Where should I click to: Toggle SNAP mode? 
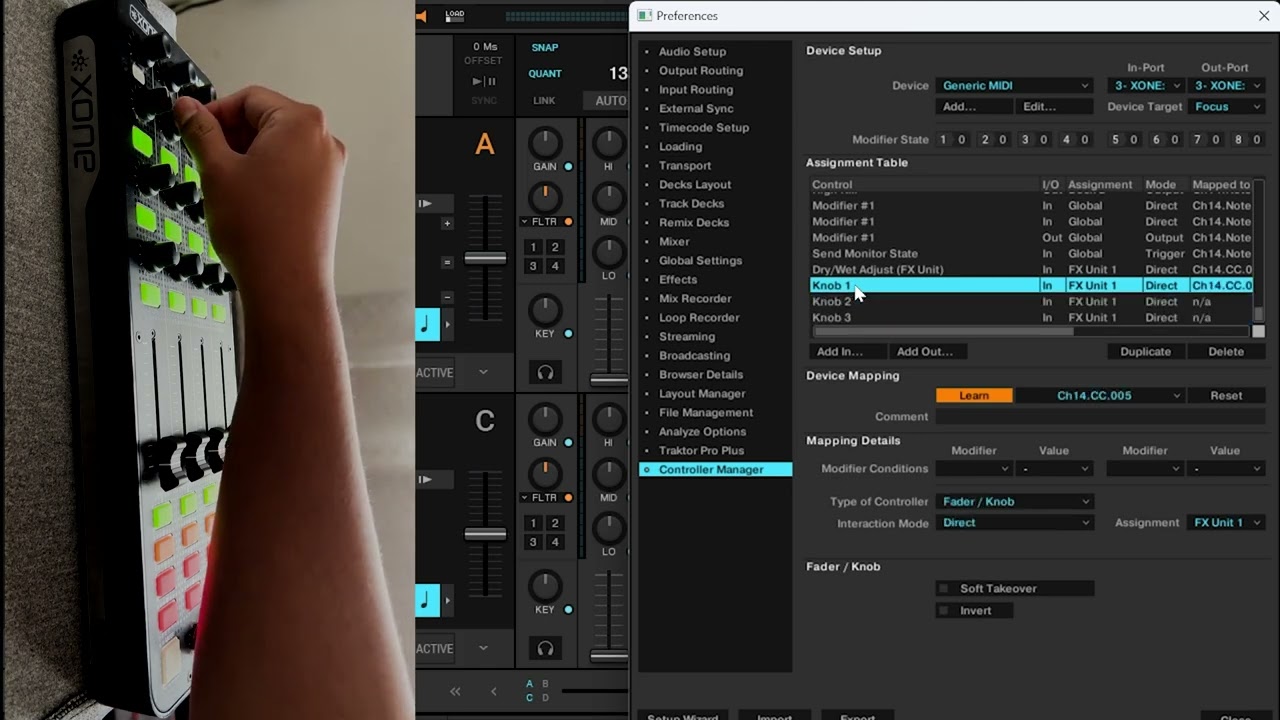tap(545, 47)
